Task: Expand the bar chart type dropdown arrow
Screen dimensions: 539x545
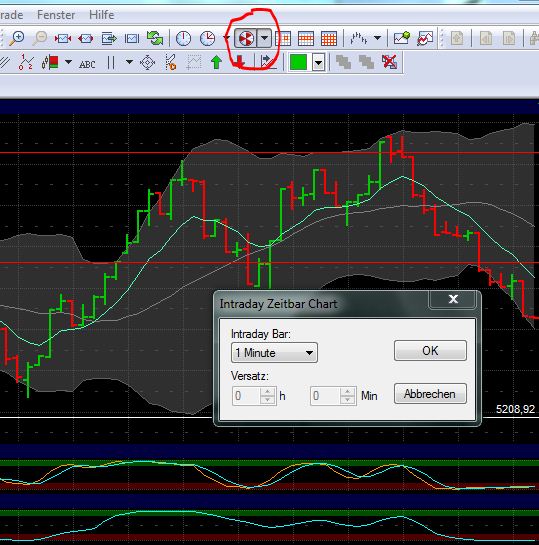Action: [x=377, y=38]
